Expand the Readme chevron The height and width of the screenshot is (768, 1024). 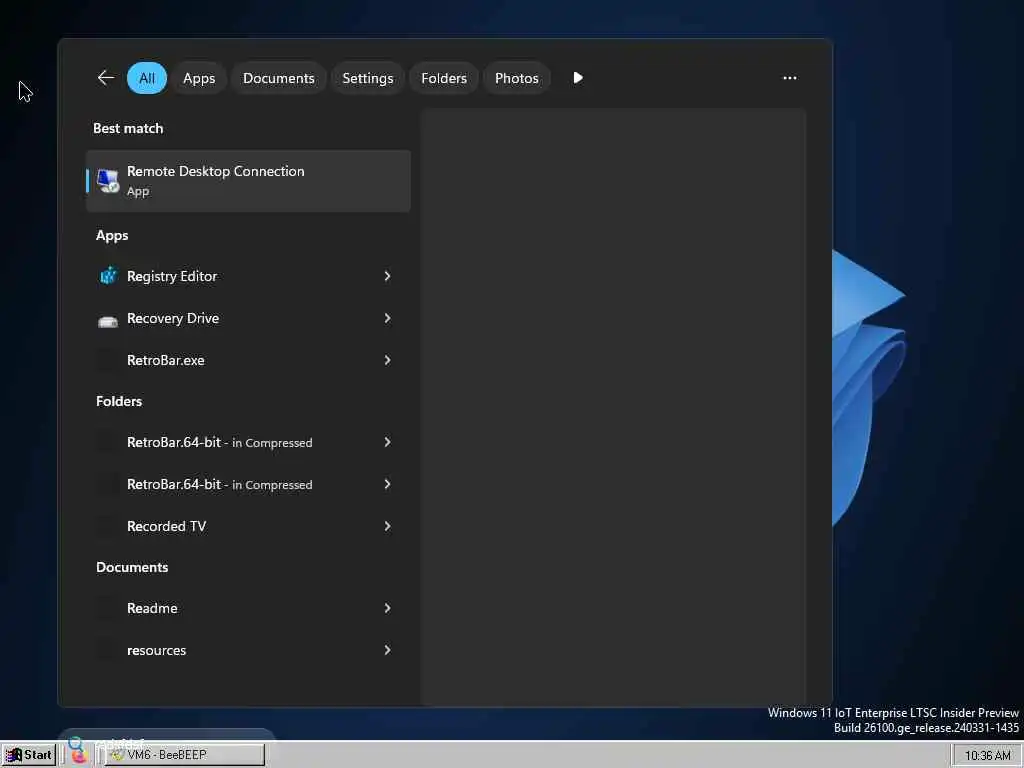(x=387, y=608)
